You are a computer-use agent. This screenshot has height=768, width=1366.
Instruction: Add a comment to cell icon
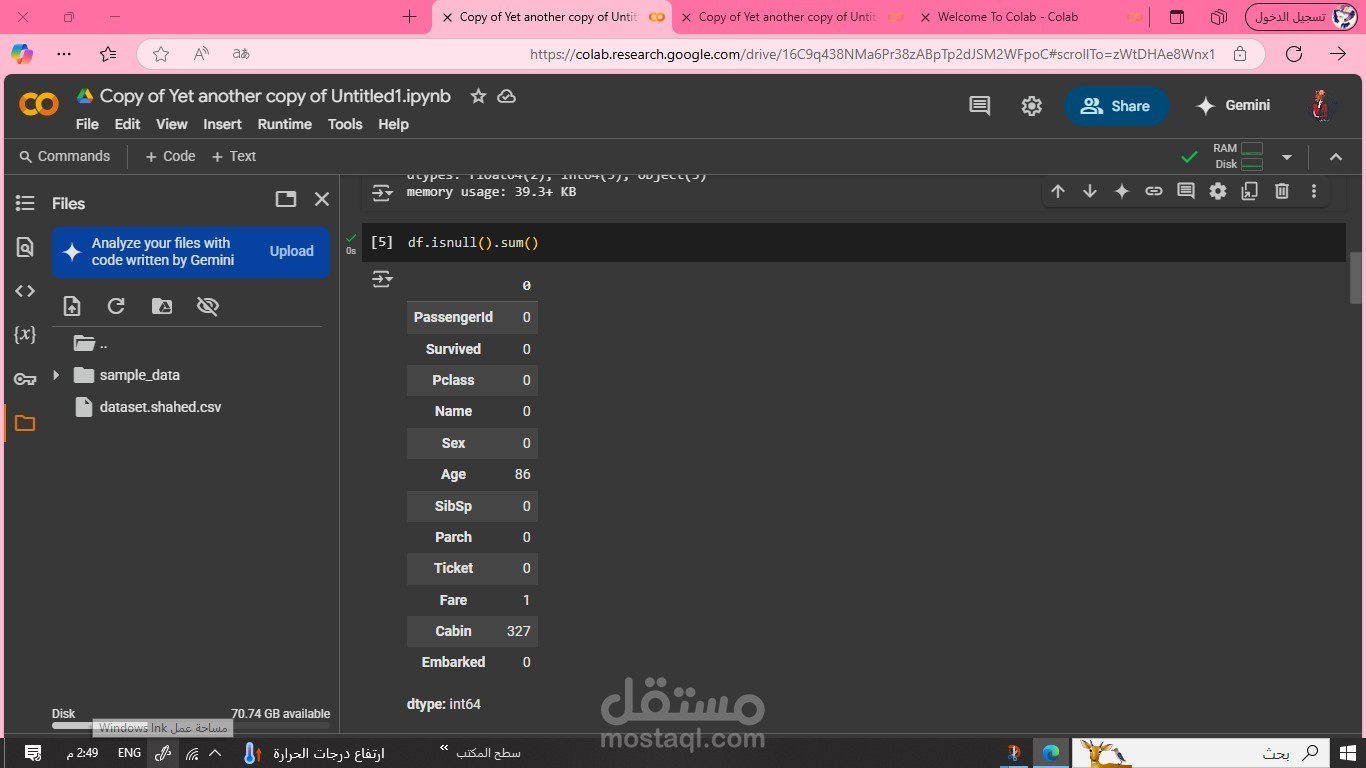coord(1186,191)
